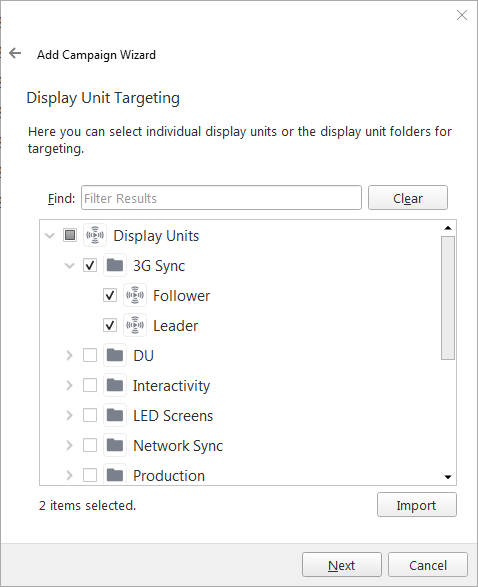Screen dimensions: 478x587
Task: Click the DU folder icon
Action: click(115, 355)
